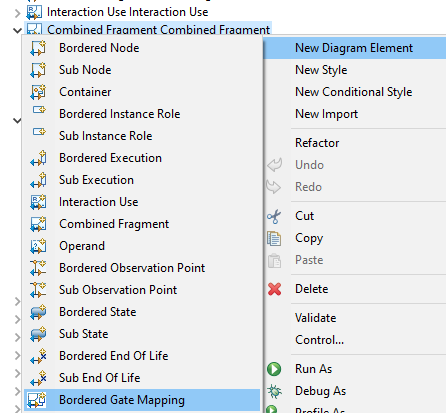Screen dimensions: 446x413
Task: Click the Sub End Of Life icon
Action: coord(38,378)
